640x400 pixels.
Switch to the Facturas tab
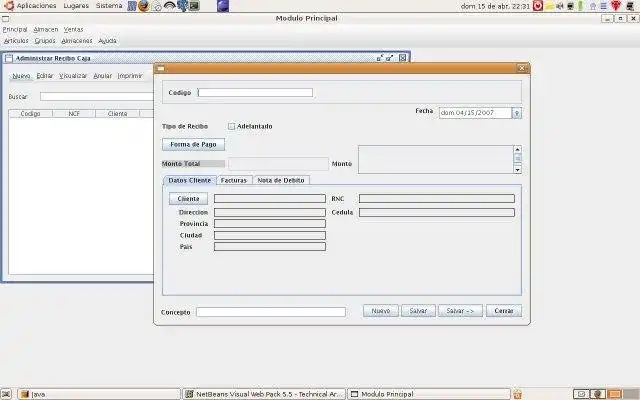(x=234, y=180)
